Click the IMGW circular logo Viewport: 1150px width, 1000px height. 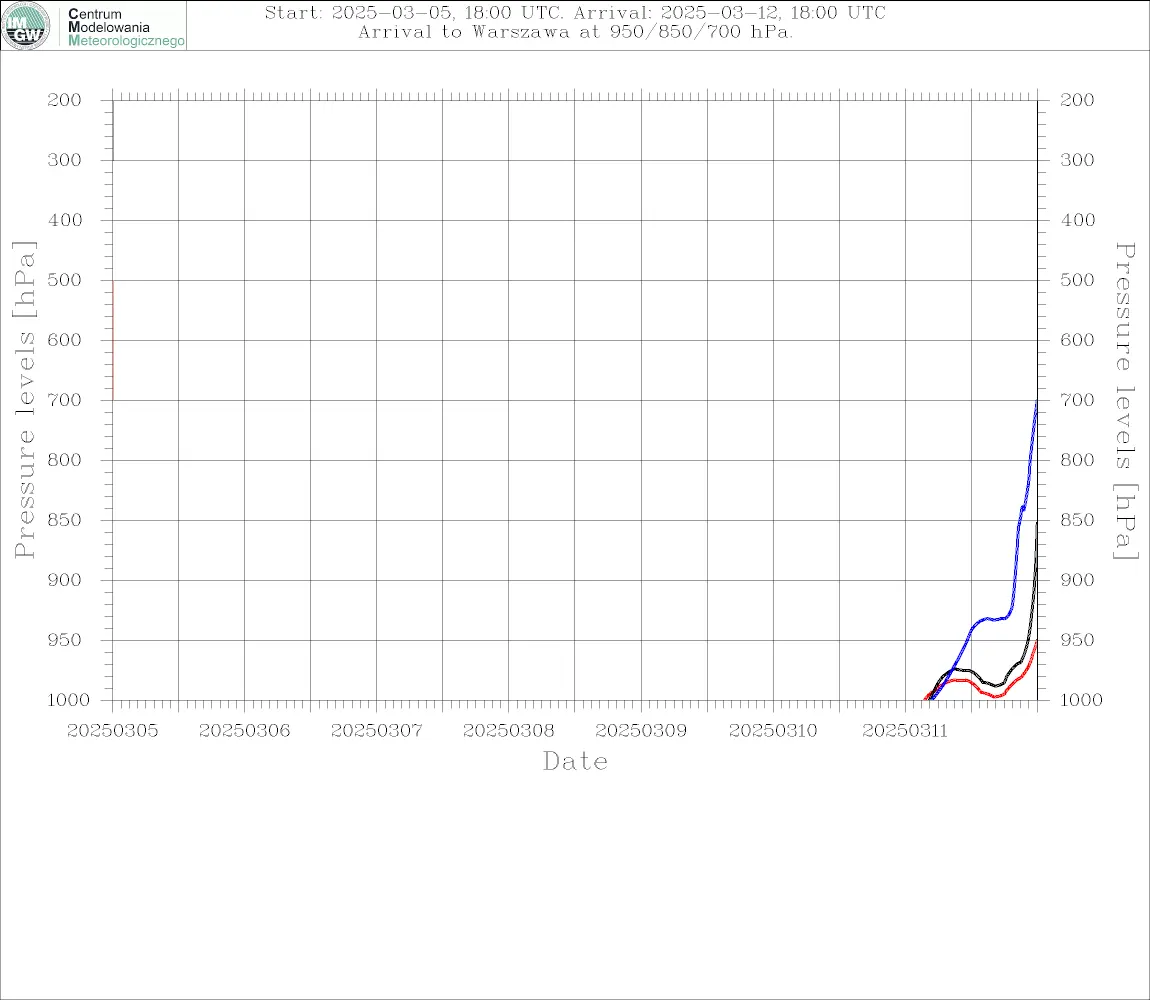[26, 26]
